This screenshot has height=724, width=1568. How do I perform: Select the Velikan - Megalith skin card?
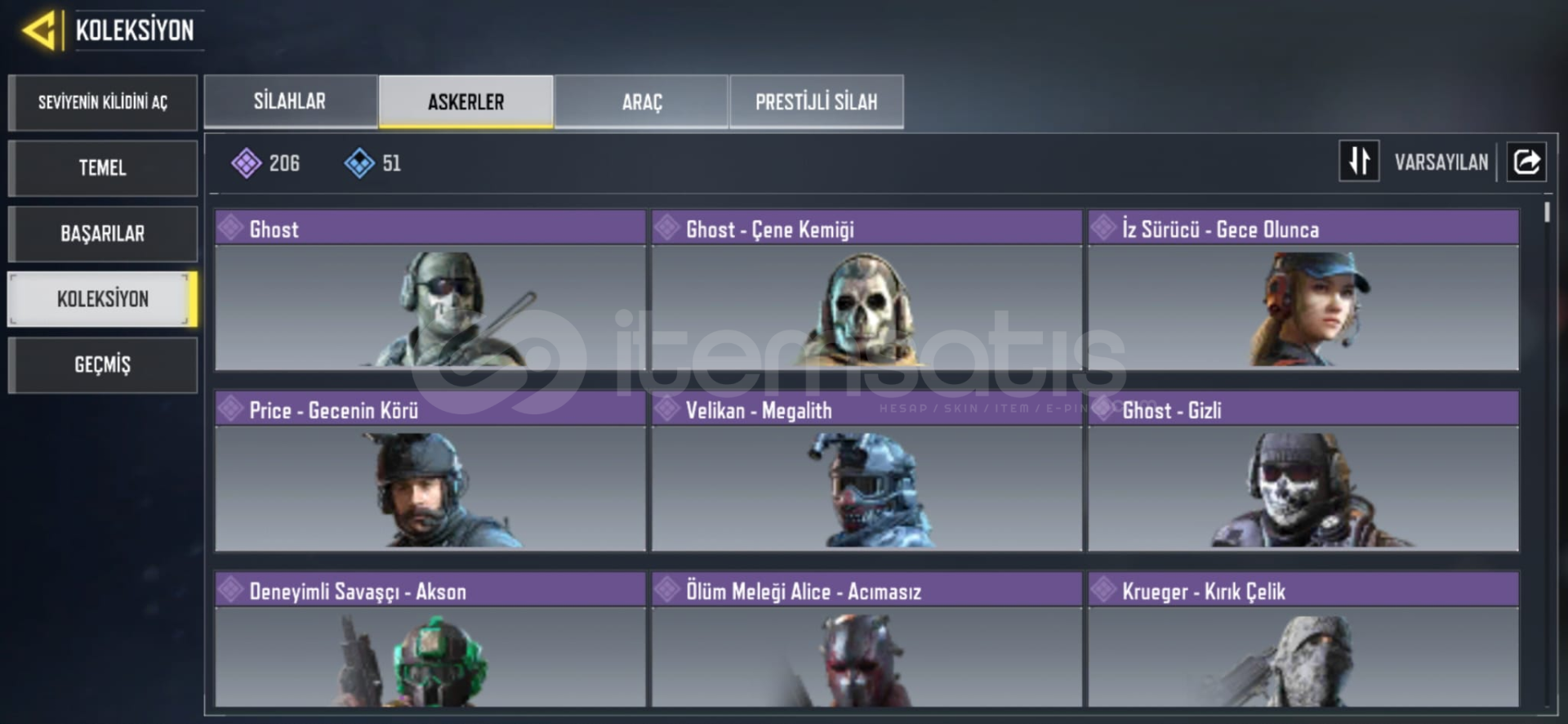(866, 471)
